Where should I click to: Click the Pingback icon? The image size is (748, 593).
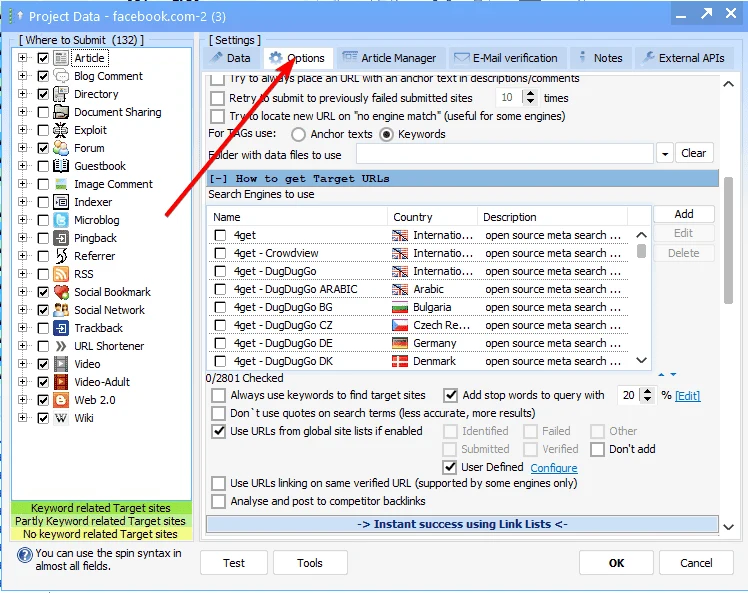(61, 238)
